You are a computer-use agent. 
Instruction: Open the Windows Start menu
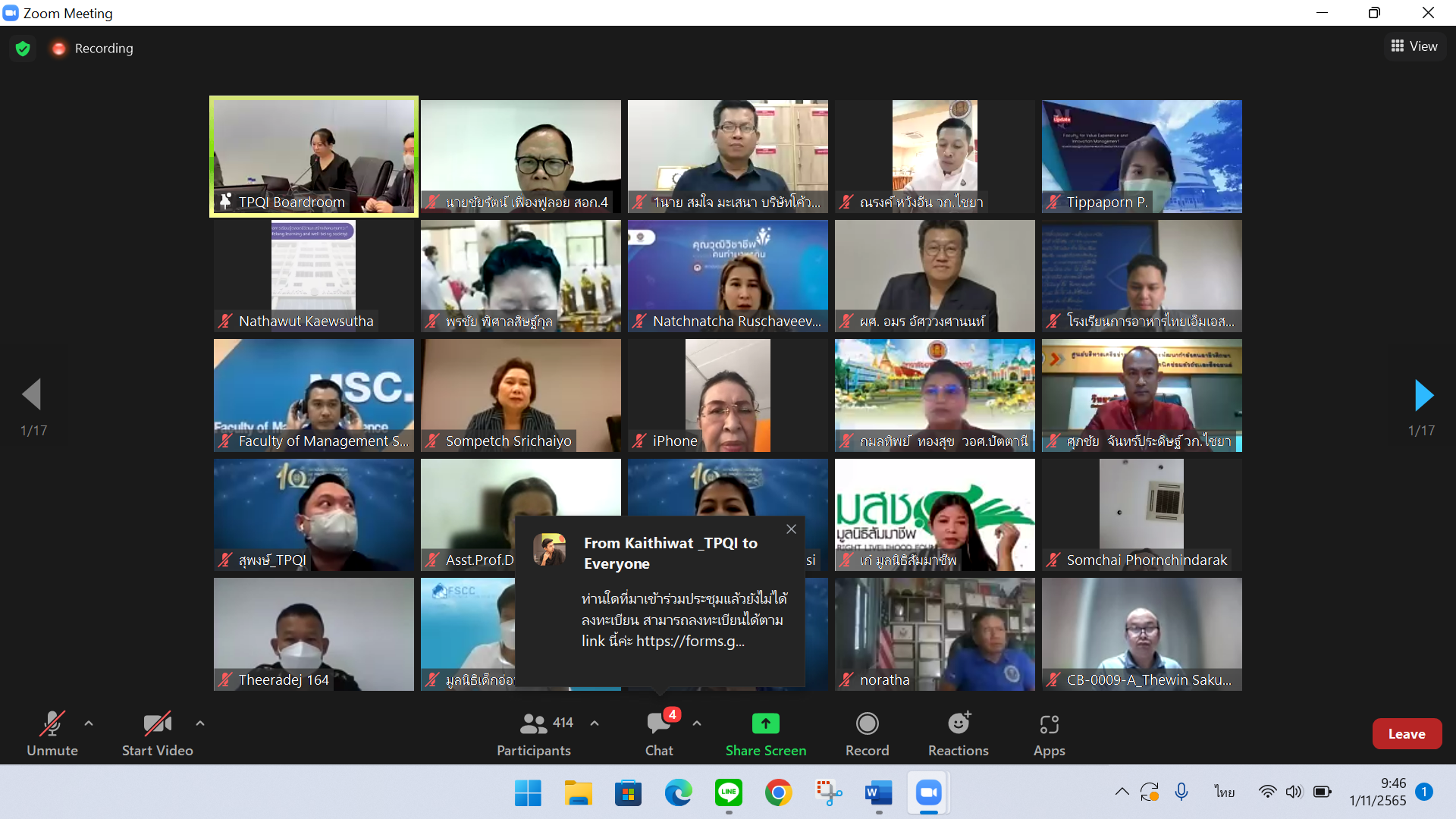point(528,792)
